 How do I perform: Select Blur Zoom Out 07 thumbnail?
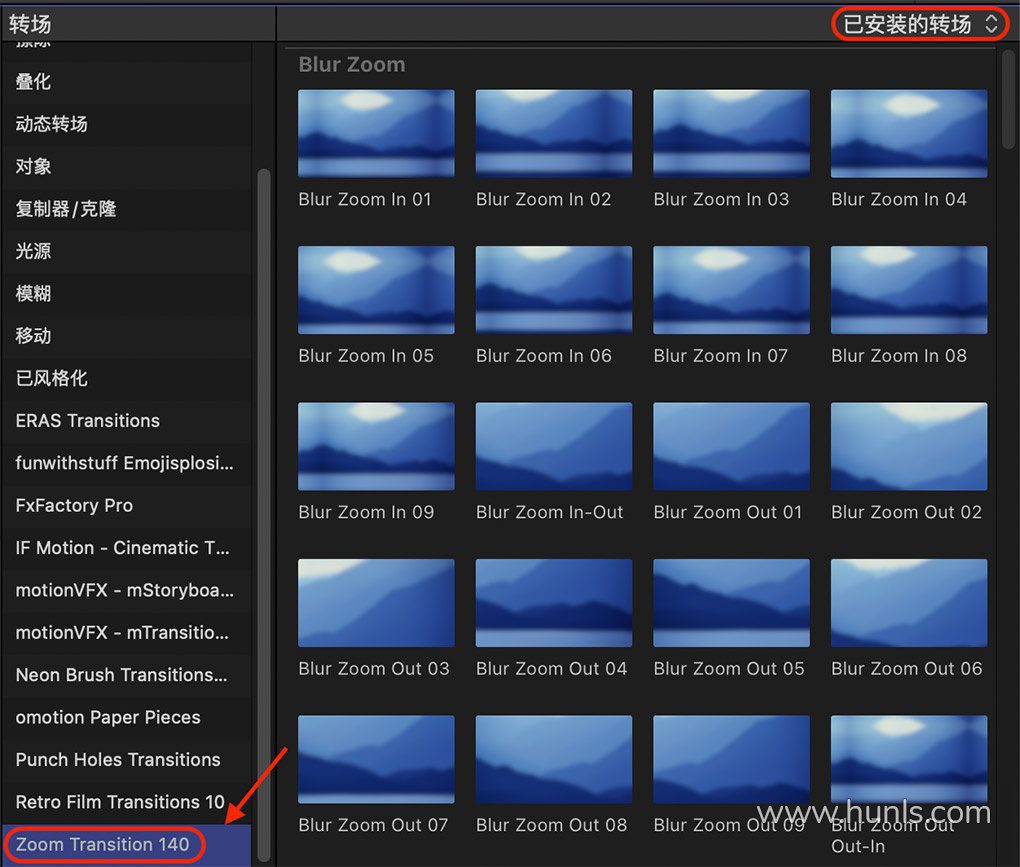click(376, 759)
